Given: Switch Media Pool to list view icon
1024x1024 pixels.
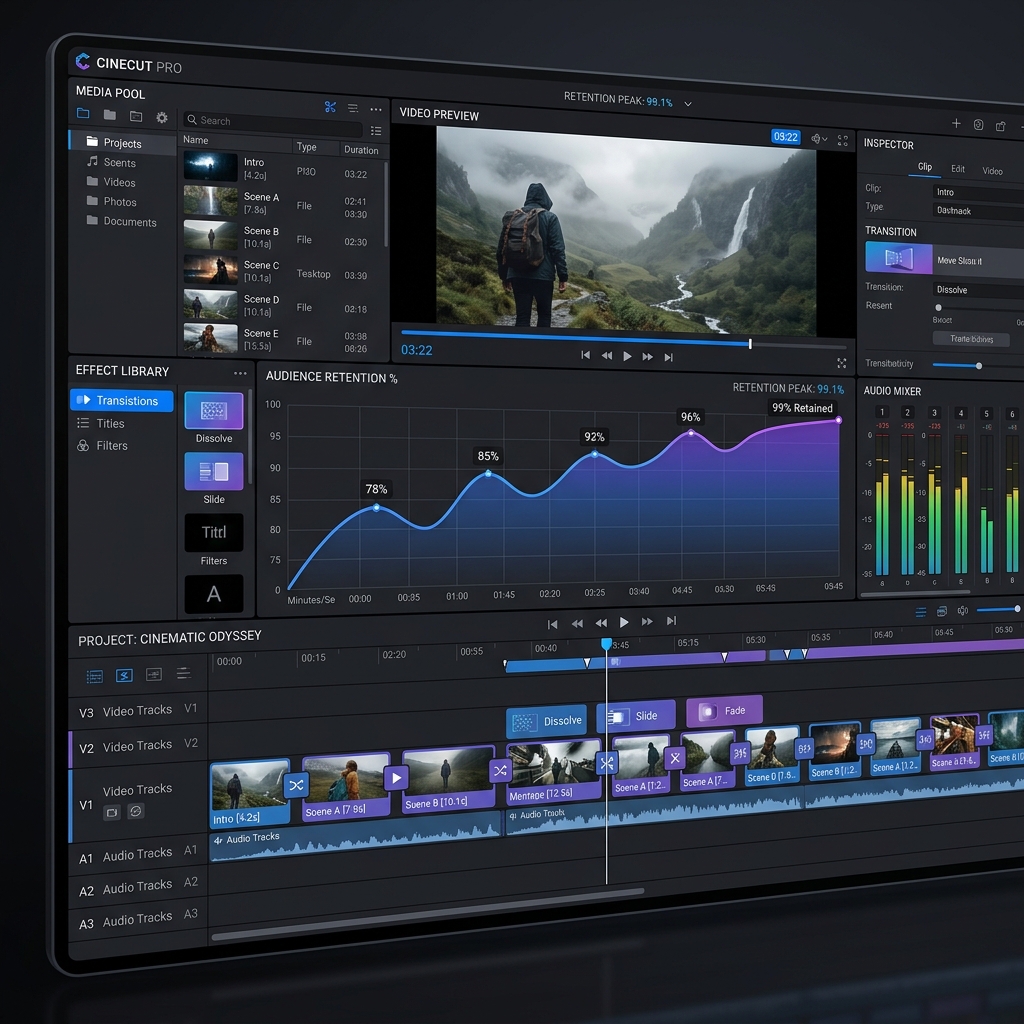Looking at the screenshot, I should coord(376,131).
